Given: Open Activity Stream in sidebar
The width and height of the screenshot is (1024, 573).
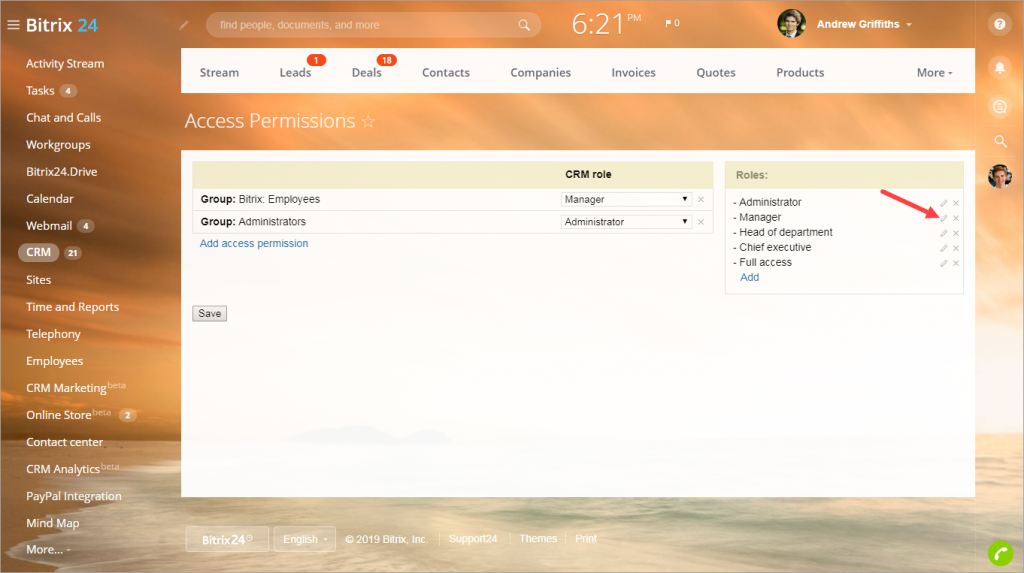Looking at the screenshot, I should 65,63.
